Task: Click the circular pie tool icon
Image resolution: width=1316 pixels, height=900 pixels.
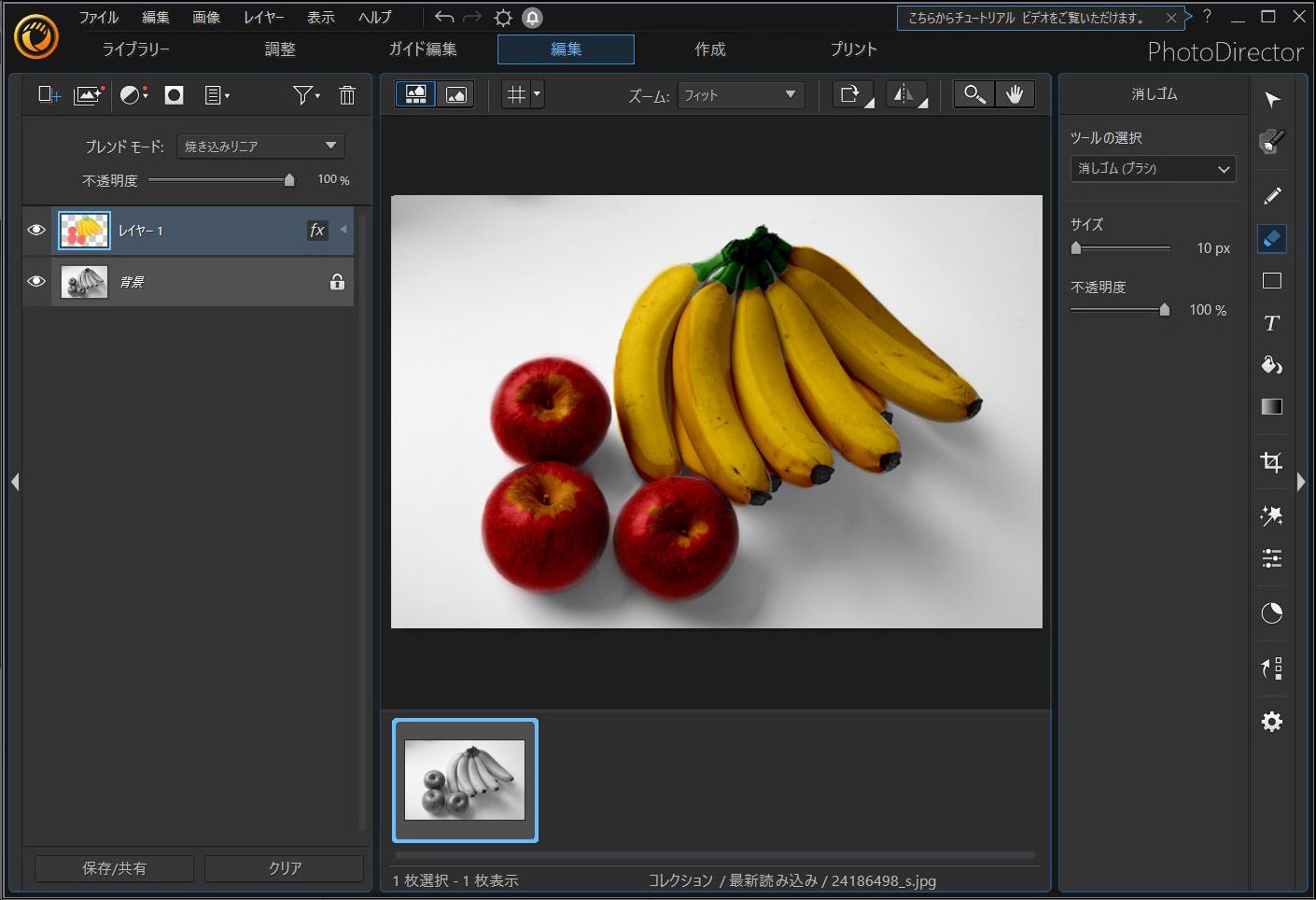Action: click(x=1272, y=613)
